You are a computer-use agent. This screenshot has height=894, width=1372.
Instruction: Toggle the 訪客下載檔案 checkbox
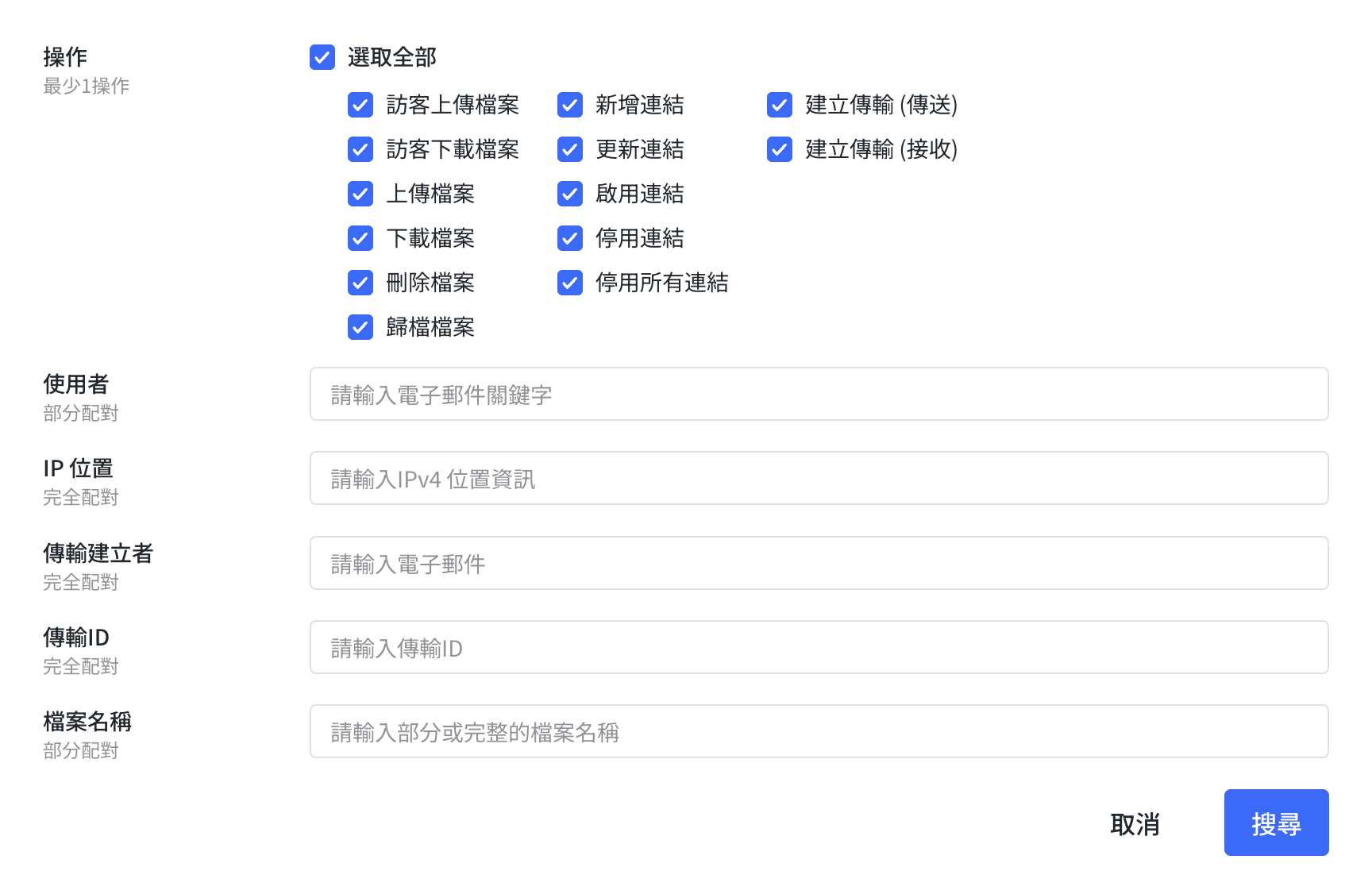click(360, 149)
